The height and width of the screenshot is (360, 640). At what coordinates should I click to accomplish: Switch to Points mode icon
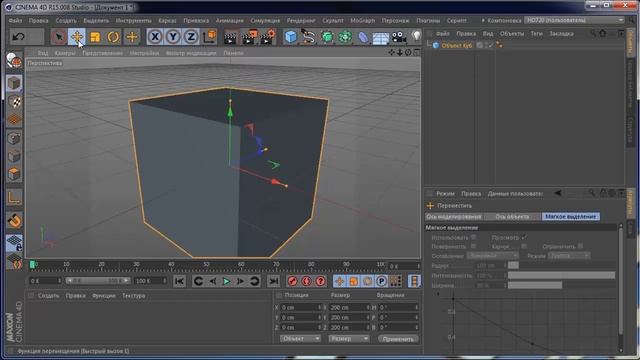click(14, 138)
